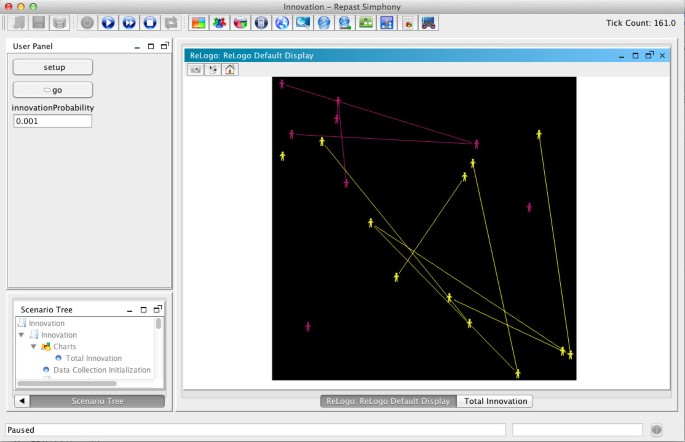Collapse the Charts tree node

coord(33,346)
